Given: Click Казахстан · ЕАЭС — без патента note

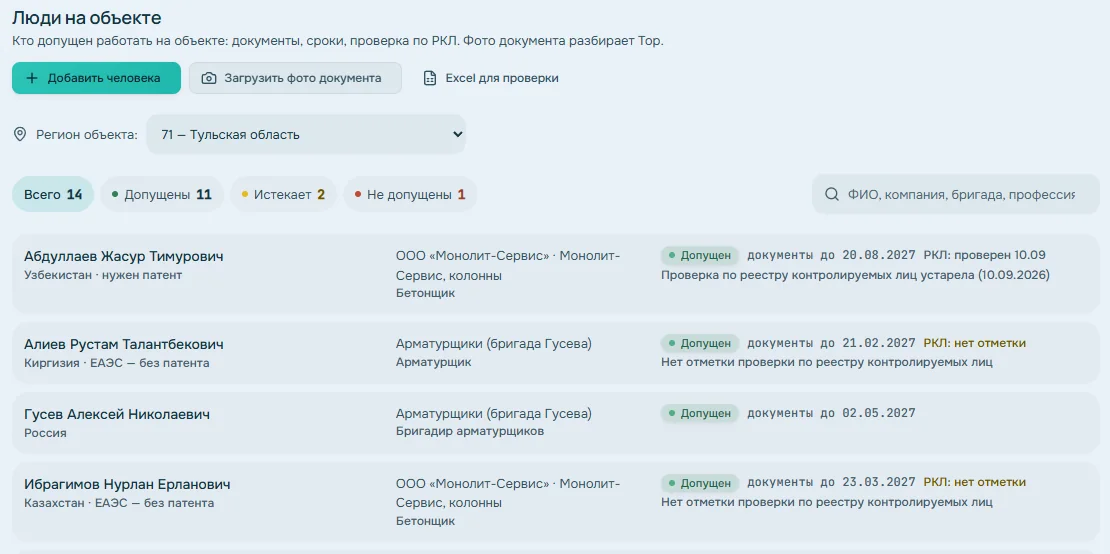Looking at the screenshot, I should pos(119,503).
